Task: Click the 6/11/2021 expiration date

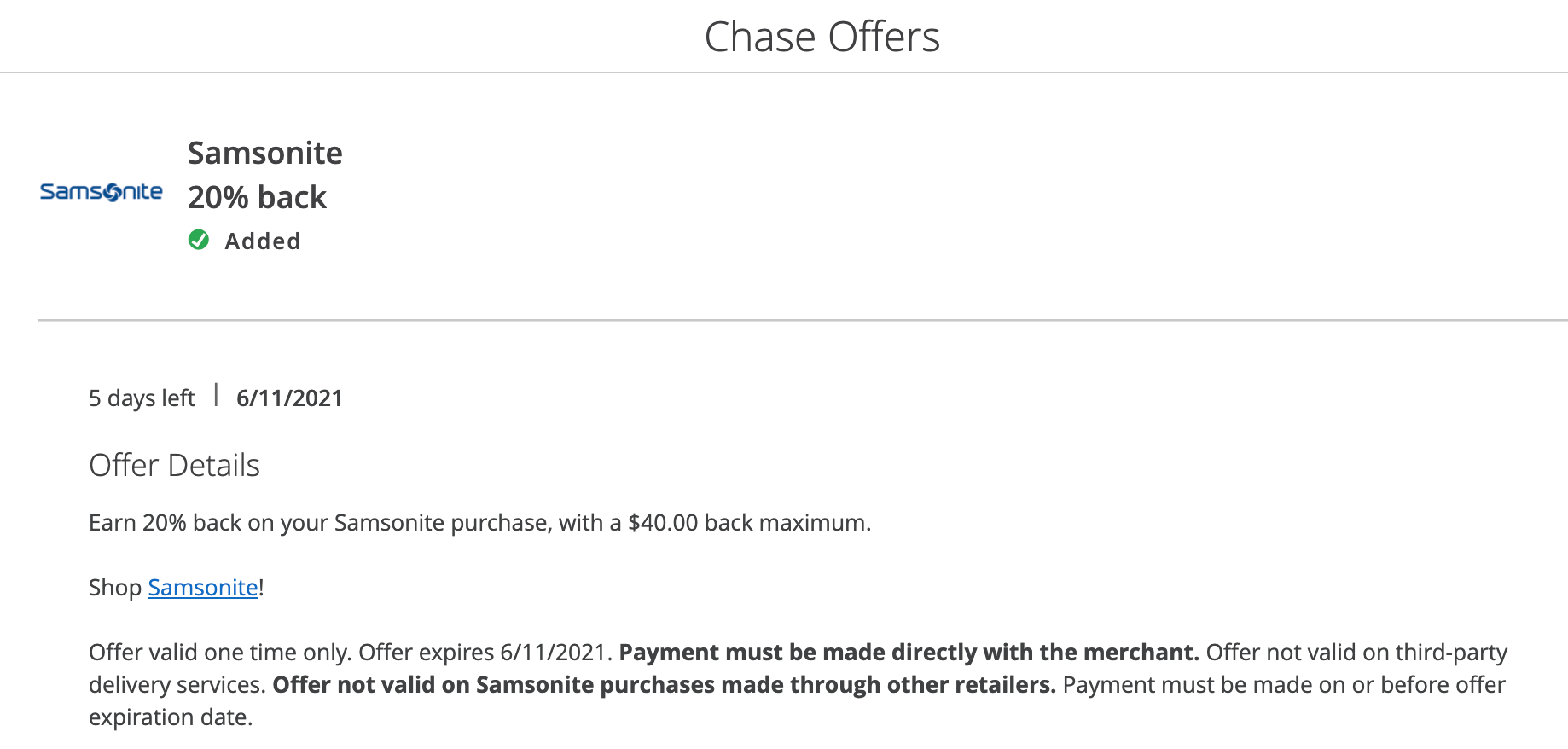Action: [289, 398]
